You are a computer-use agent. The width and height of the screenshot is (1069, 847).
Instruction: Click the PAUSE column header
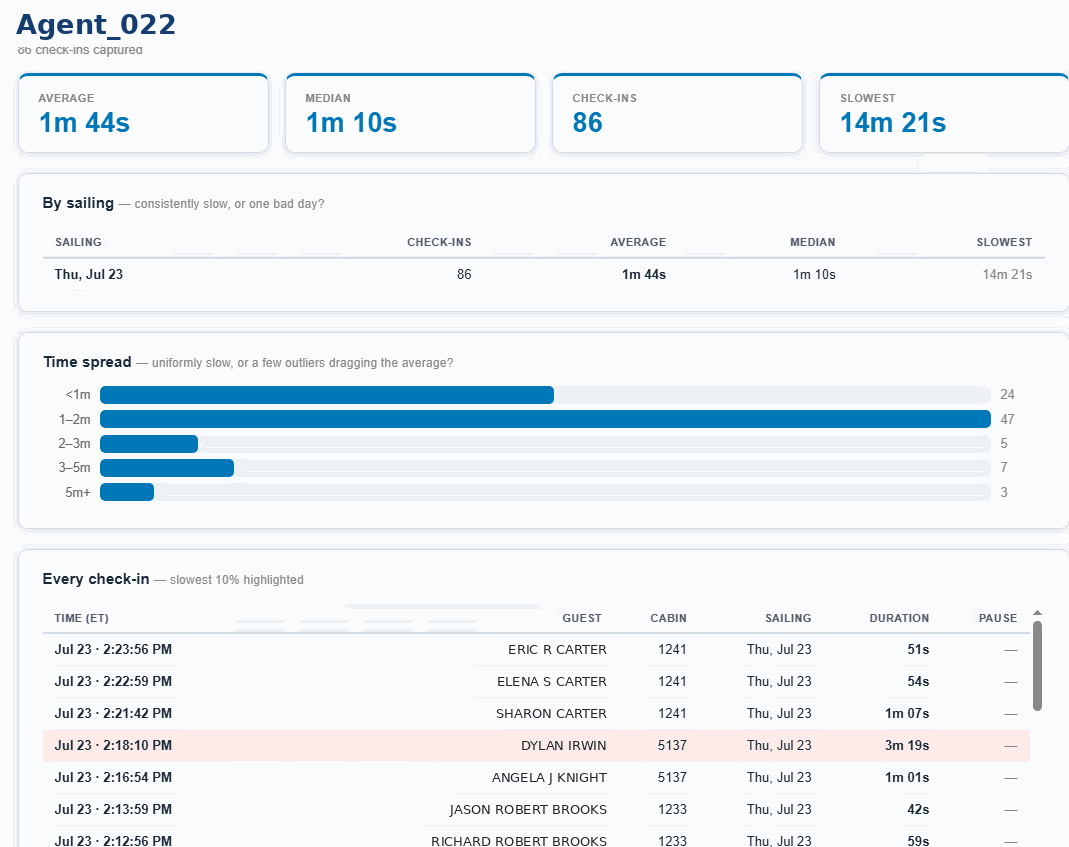click(998, 618)
